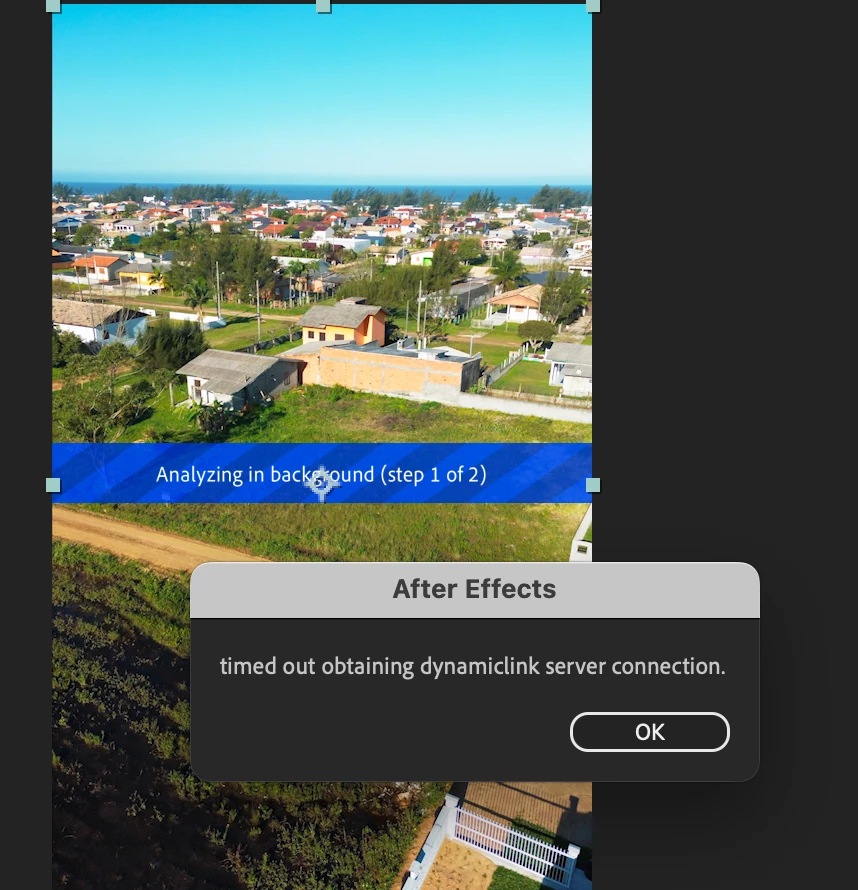Screen dimensions: 858x890
Task: Click OK in the After Effects dialog
Action: [649, 732]
